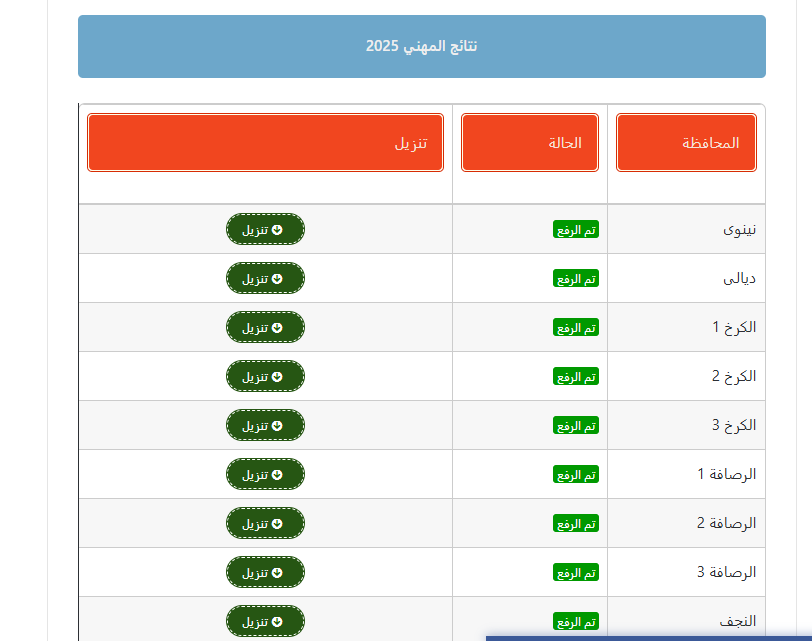
Task: Click the تنزيل button for نينوى
Action: (265, 229)
